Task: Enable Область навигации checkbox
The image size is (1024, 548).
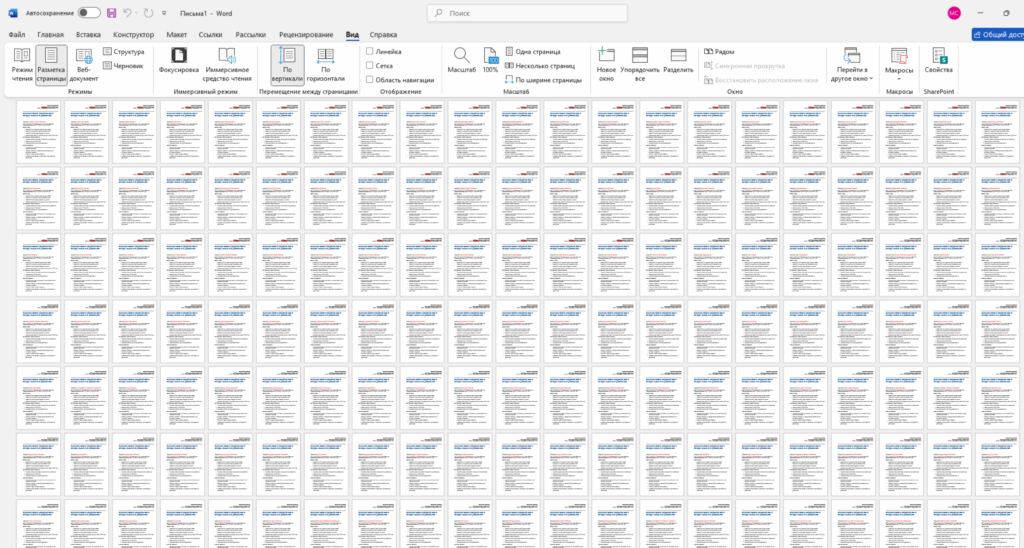Action: pos(370,80)
